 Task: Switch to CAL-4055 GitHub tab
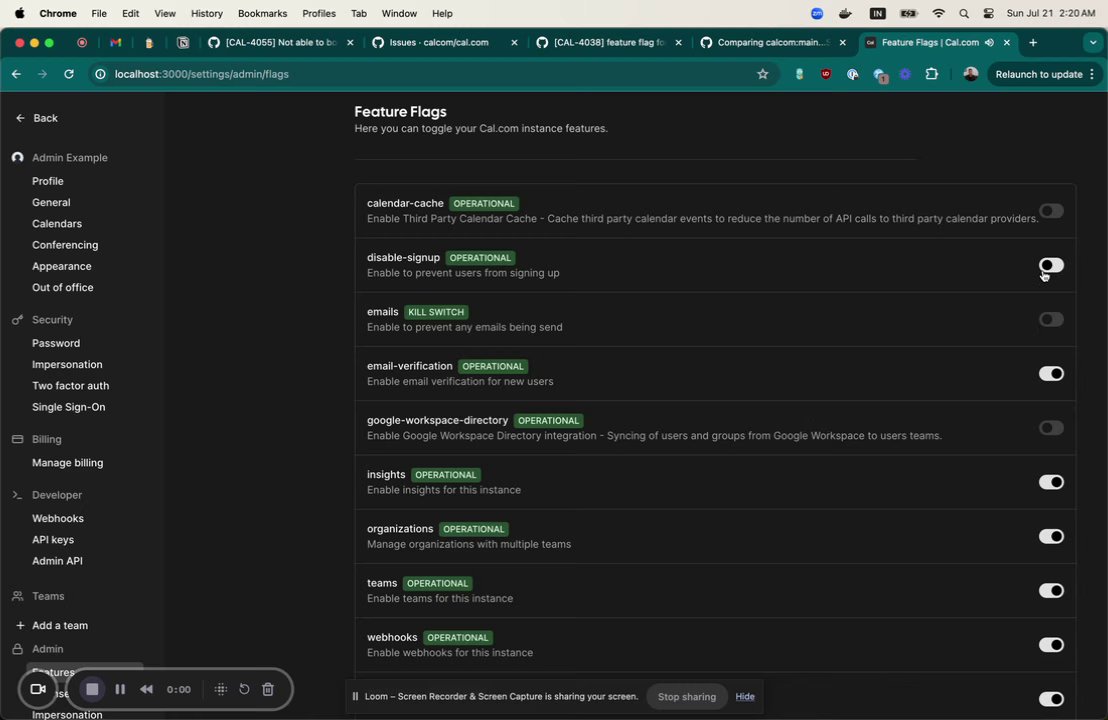point(281,42)
